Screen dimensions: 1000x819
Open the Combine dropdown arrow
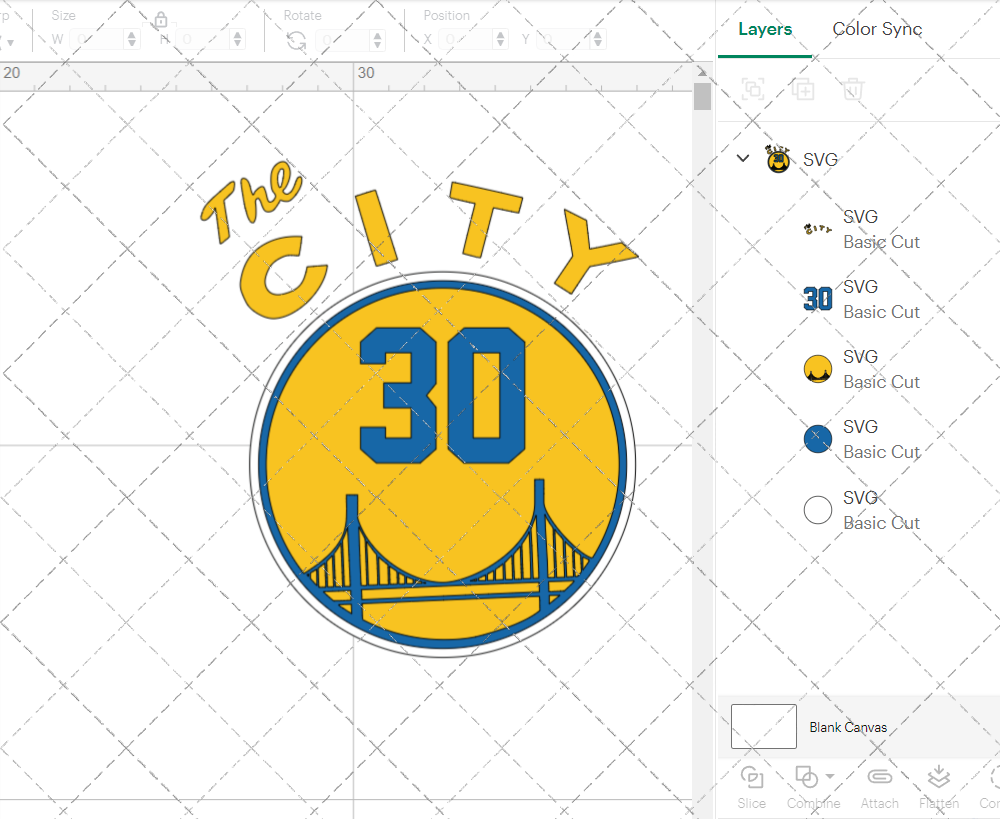[830, 776]
